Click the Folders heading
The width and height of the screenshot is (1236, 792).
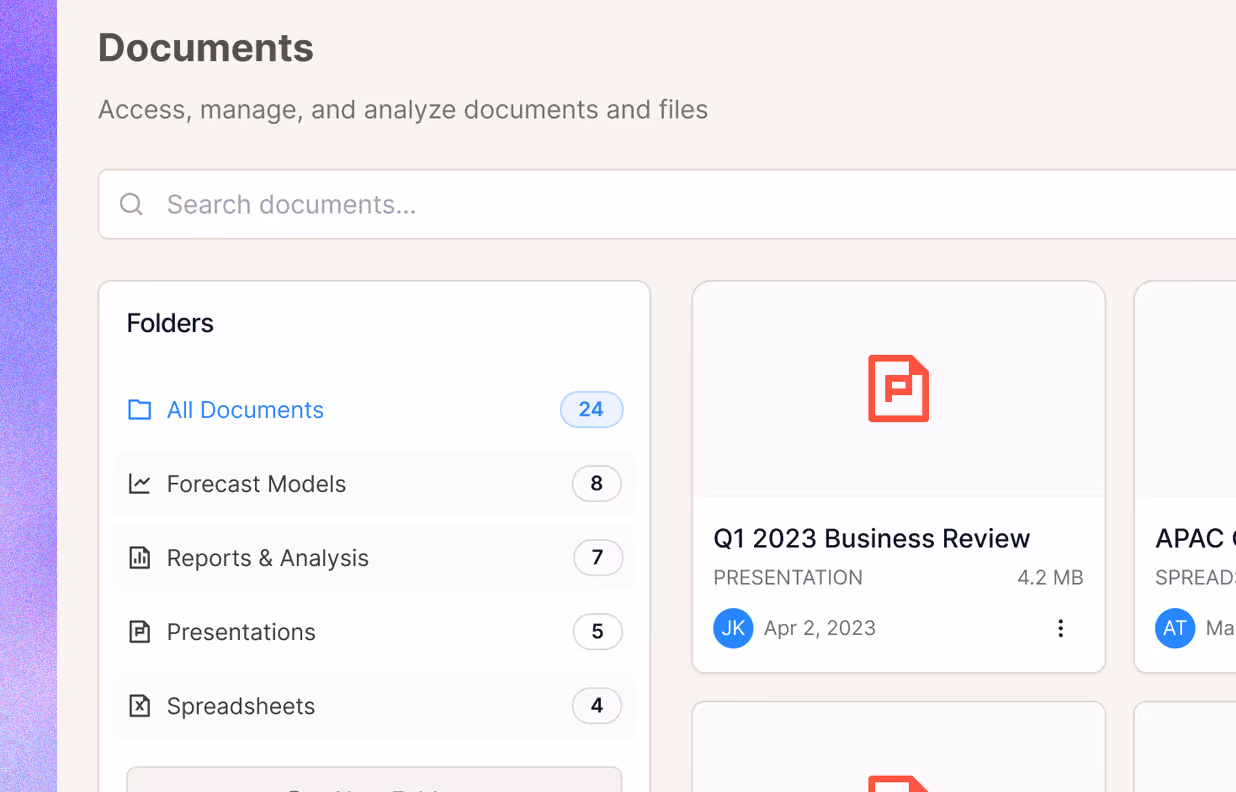click(x=170, y=323)
